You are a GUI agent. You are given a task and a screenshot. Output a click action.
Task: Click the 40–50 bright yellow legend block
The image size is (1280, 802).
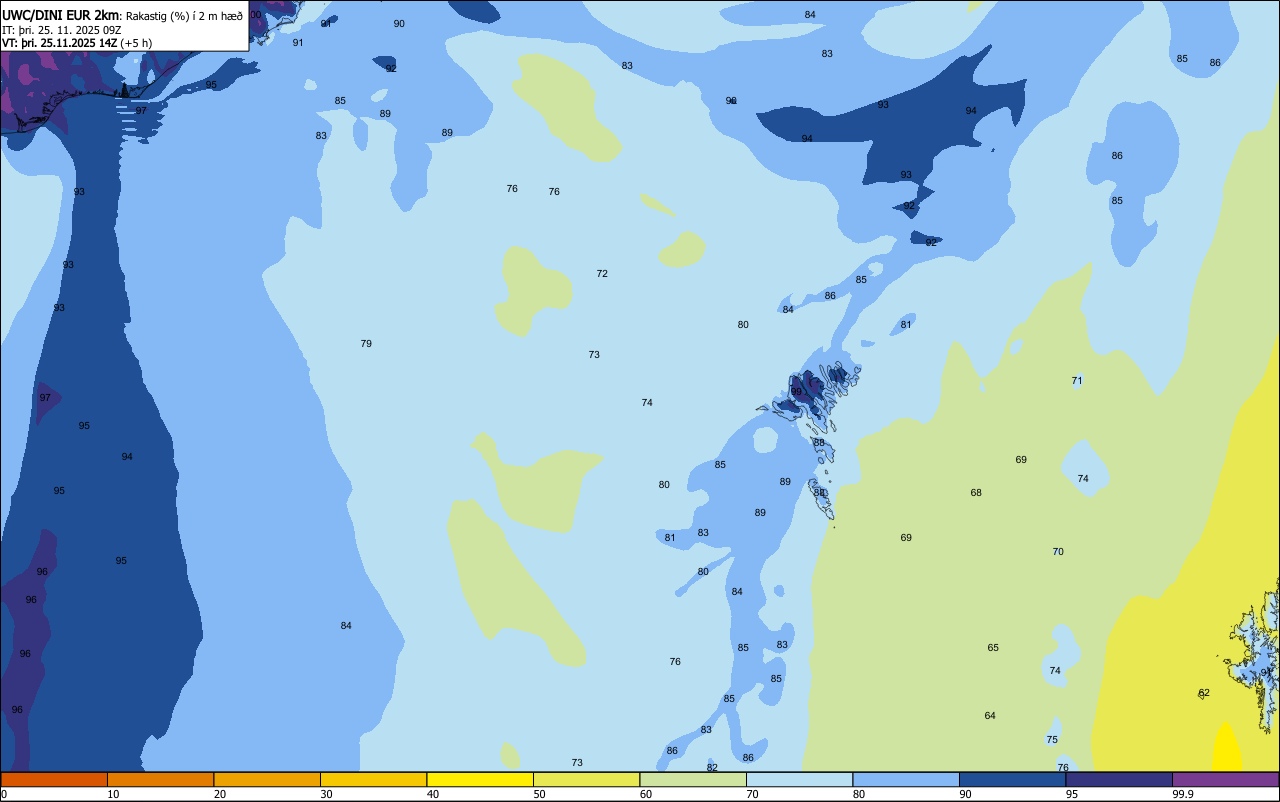(x=480, y=779)
